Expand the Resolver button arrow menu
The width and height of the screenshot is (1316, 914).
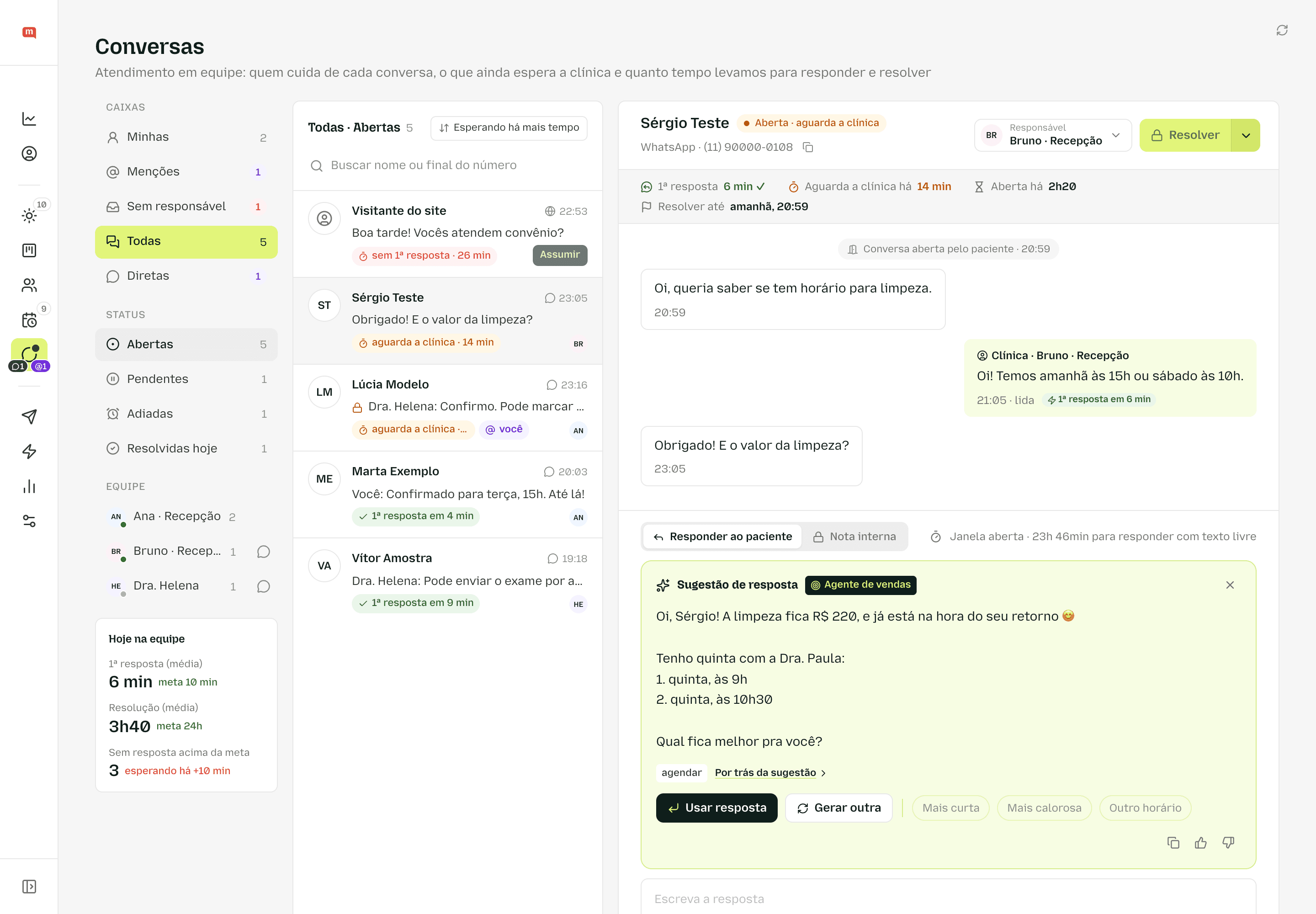(1246, 135)
